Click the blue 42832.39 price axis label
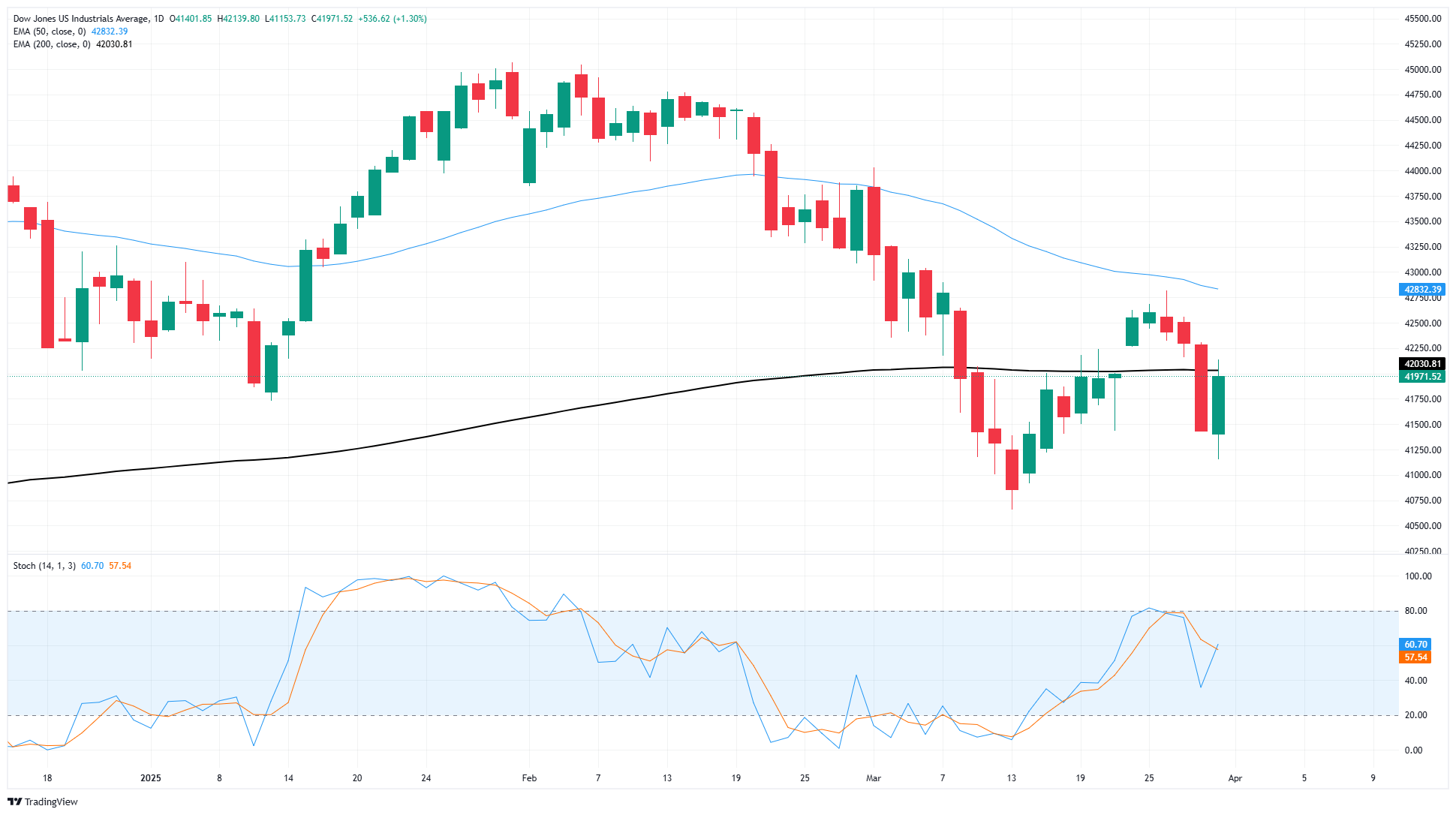The height and width of the screenshot is (815, 1456). [1422, 290]
